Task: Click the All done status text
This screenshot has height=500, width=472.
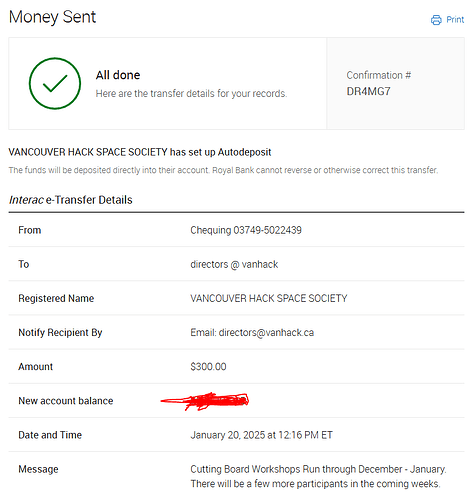Action: (118, 75)
